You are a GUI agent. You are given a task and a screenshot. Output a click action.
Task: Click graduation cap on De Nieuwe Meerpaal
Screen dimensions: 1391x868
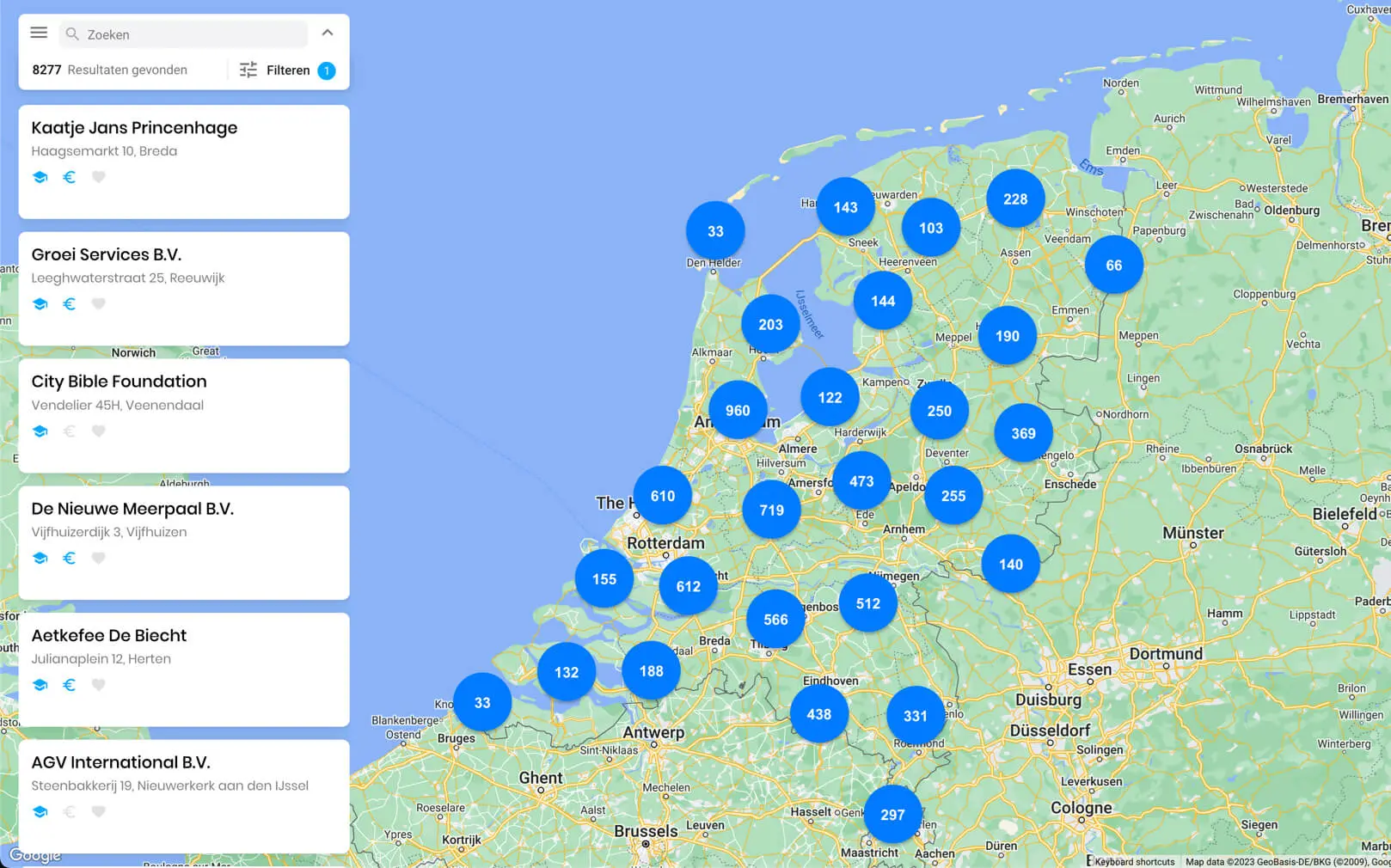40,559
